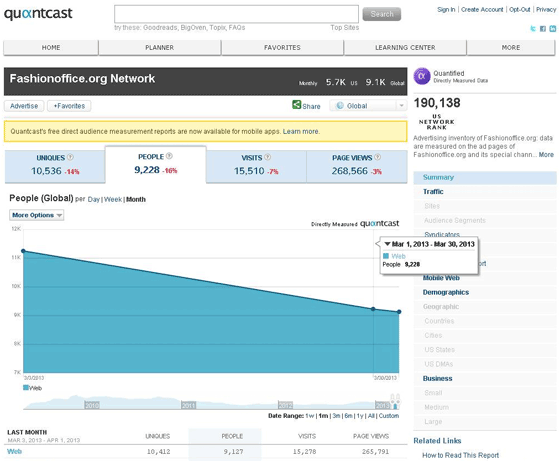560x461 pixels.
Task: Click the Search button
Action: 381,14
